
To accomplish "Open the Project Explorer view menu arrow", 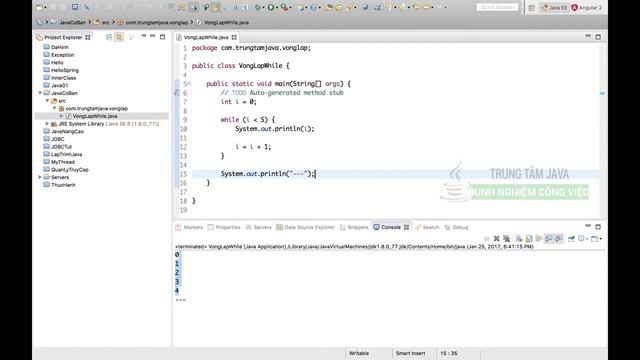I will (x=144, y=36).
